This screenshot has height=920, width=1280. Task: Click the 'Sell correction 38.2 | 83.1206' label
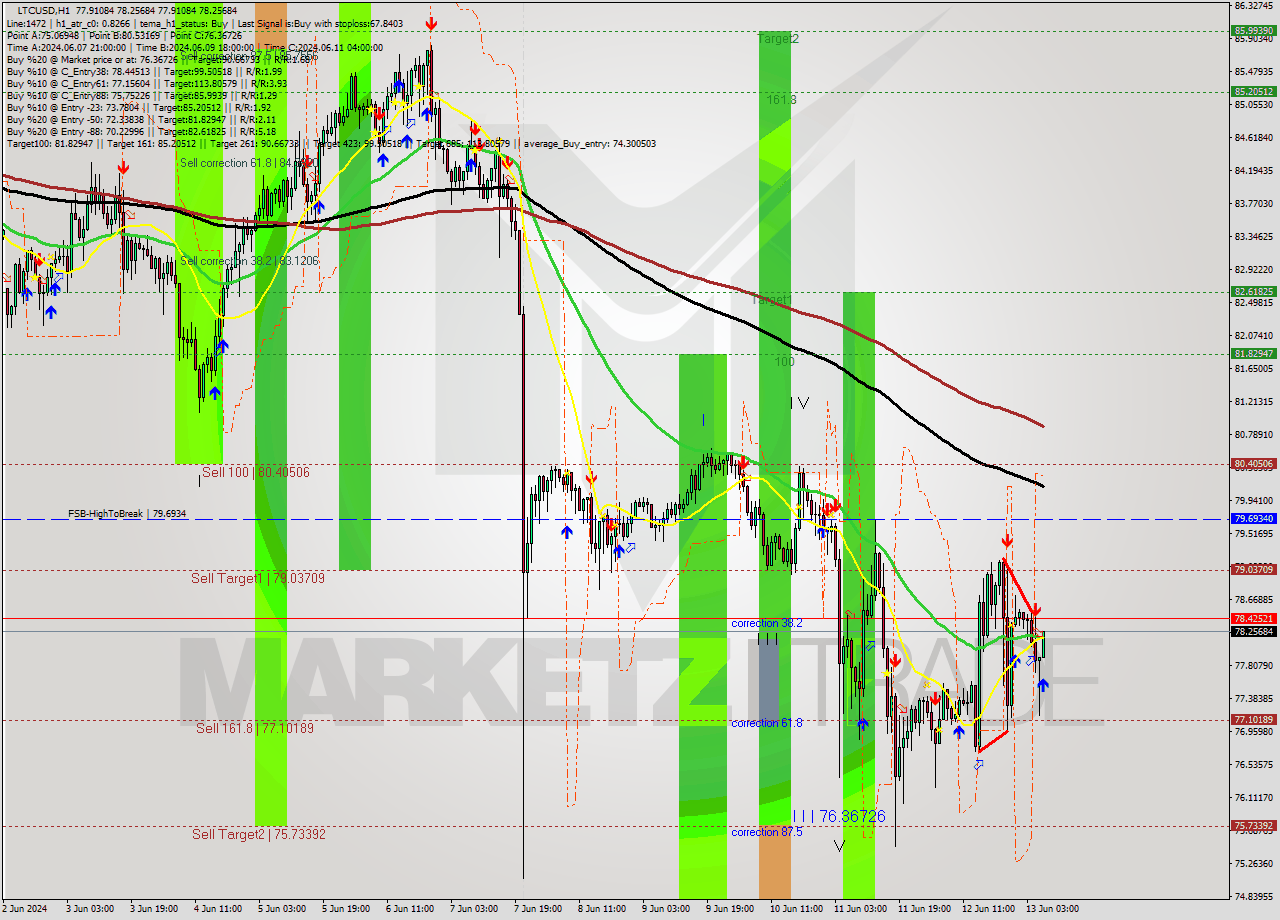[x=249, y=261]
